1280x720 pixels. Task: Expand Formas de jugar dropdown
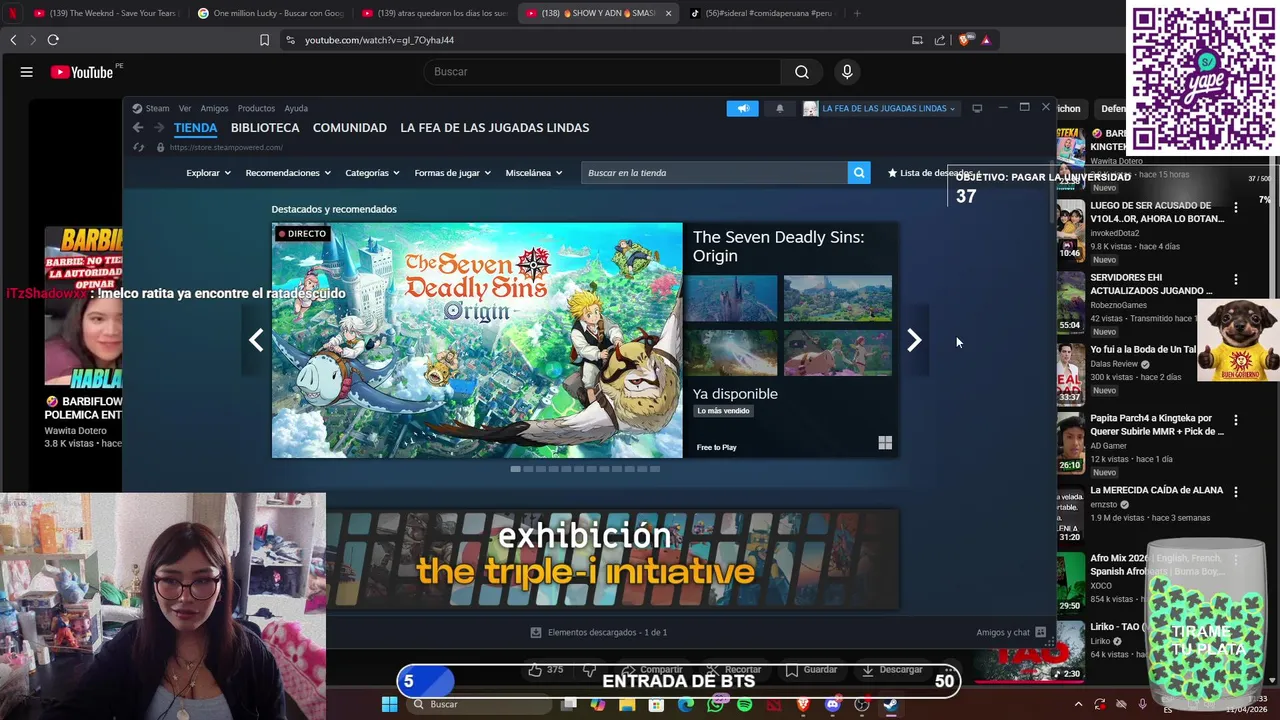(x=452, y=173)
